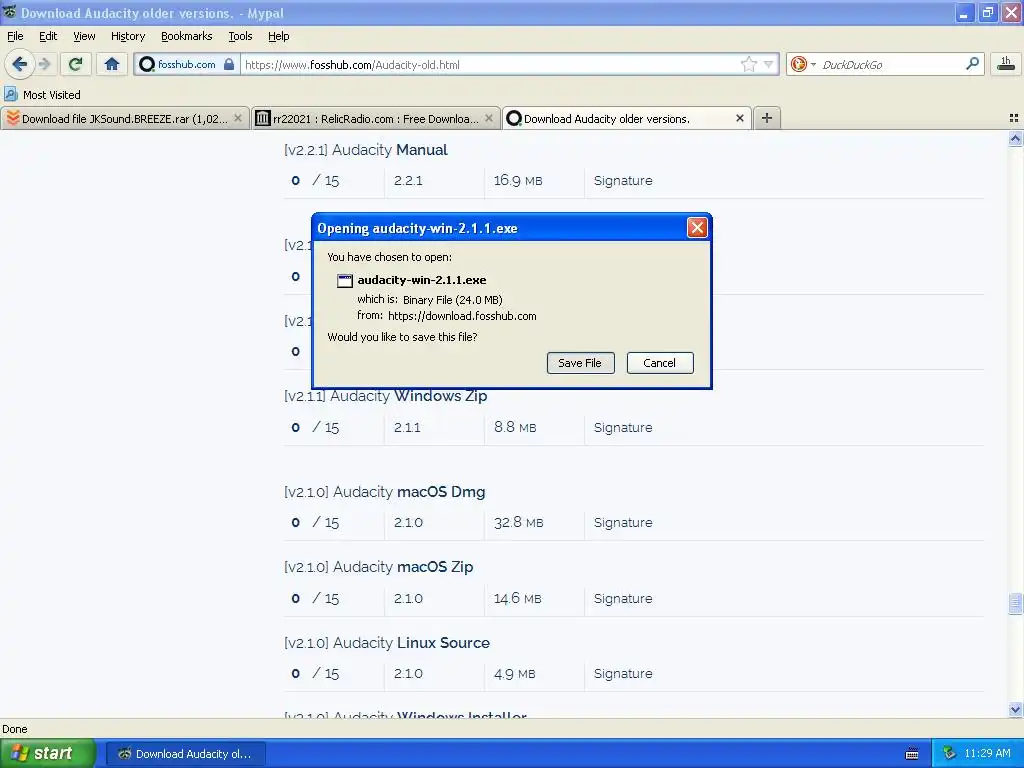This screenshot has width=1024, height=768.
Task: Open the Windows start menu
Action: [x=47, y=754]
